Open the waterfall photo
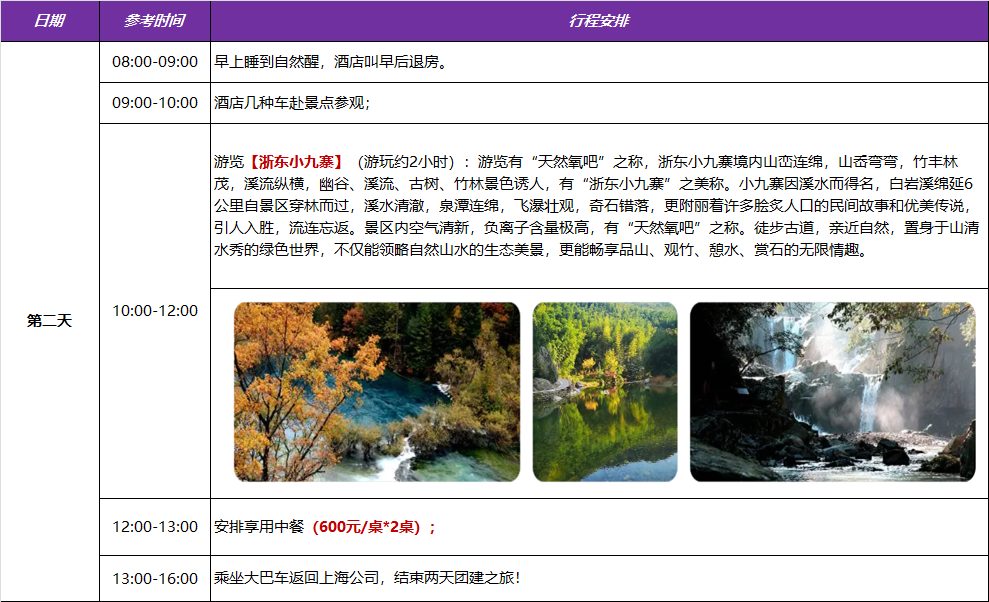Screen dimensions: 989x602 click(x=832, y=392)
